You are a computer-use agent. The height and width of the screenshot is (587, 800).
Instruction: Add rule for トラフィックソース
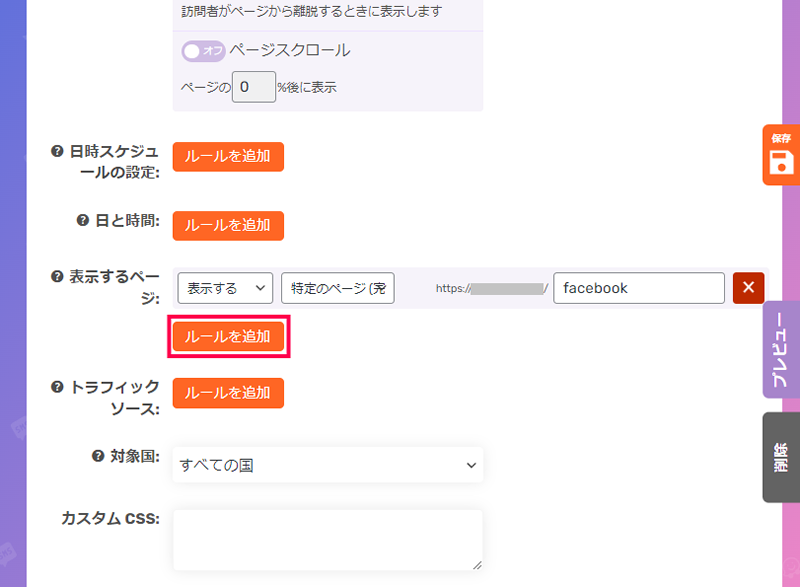coord(228,393)
